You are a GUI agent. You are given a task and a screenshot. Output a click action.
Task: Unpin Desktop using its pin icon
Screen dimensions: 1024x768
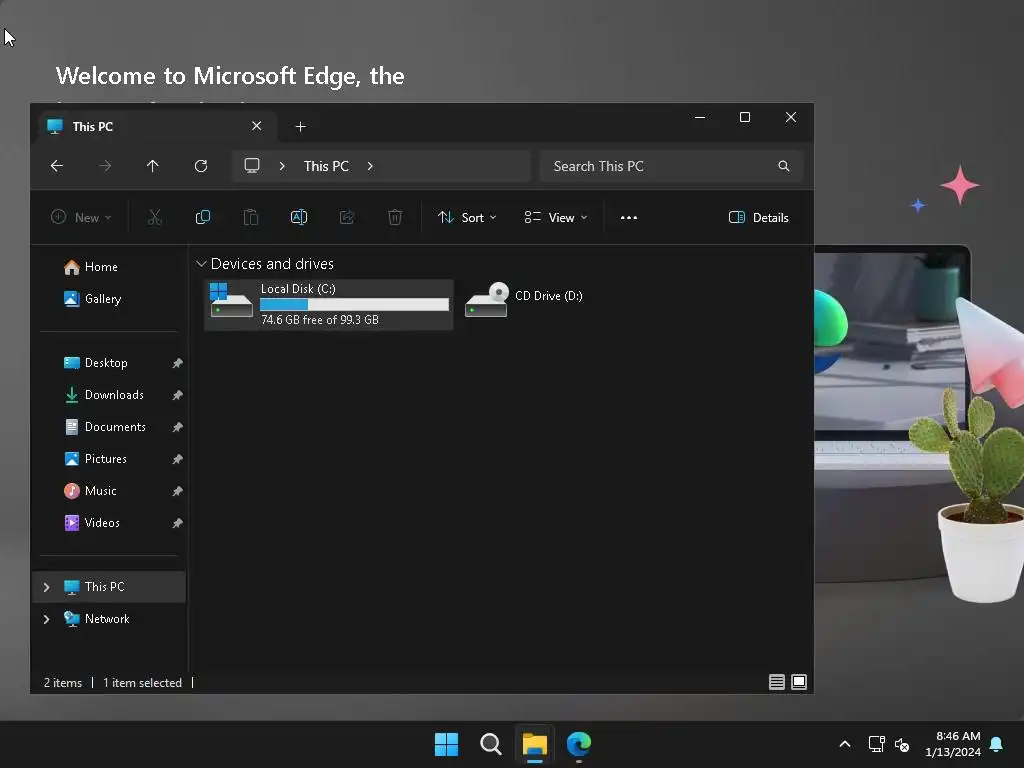[x=178, y=363]
